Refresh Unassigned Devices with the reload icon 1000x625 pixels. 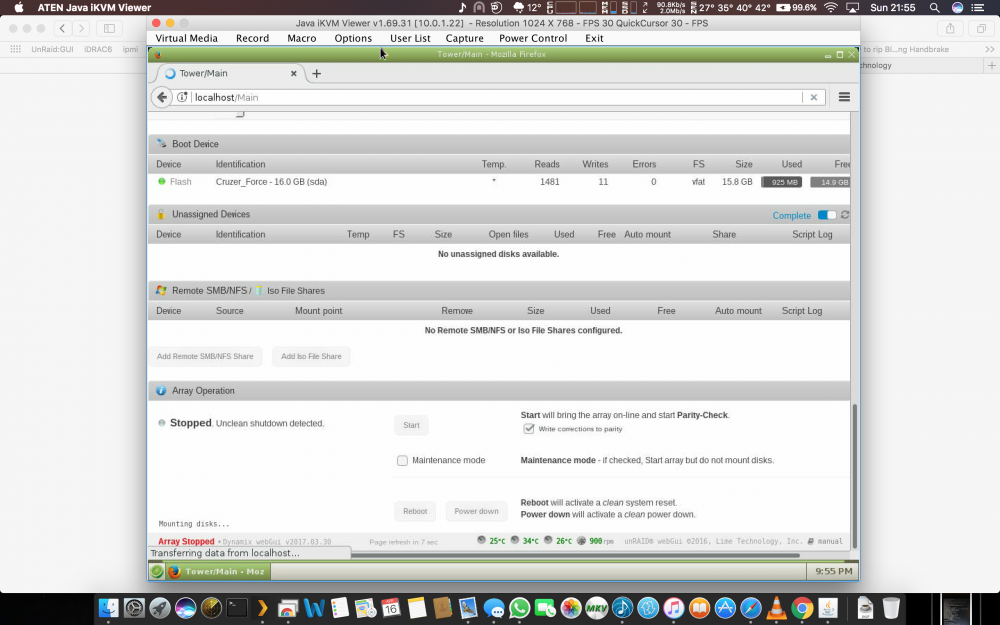[x=844, y=215]
